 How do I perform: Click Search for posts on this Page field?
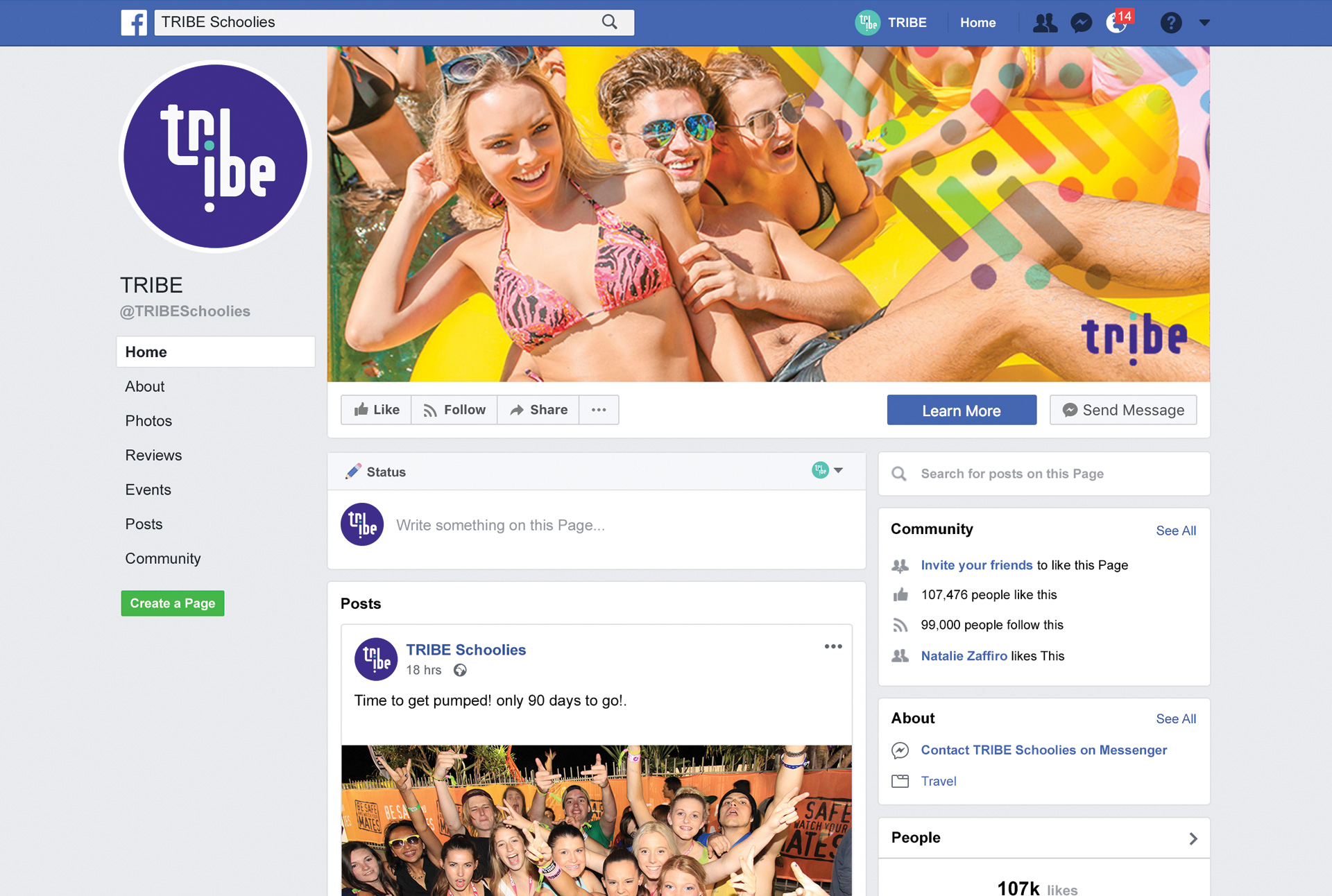coord(1044,474)
